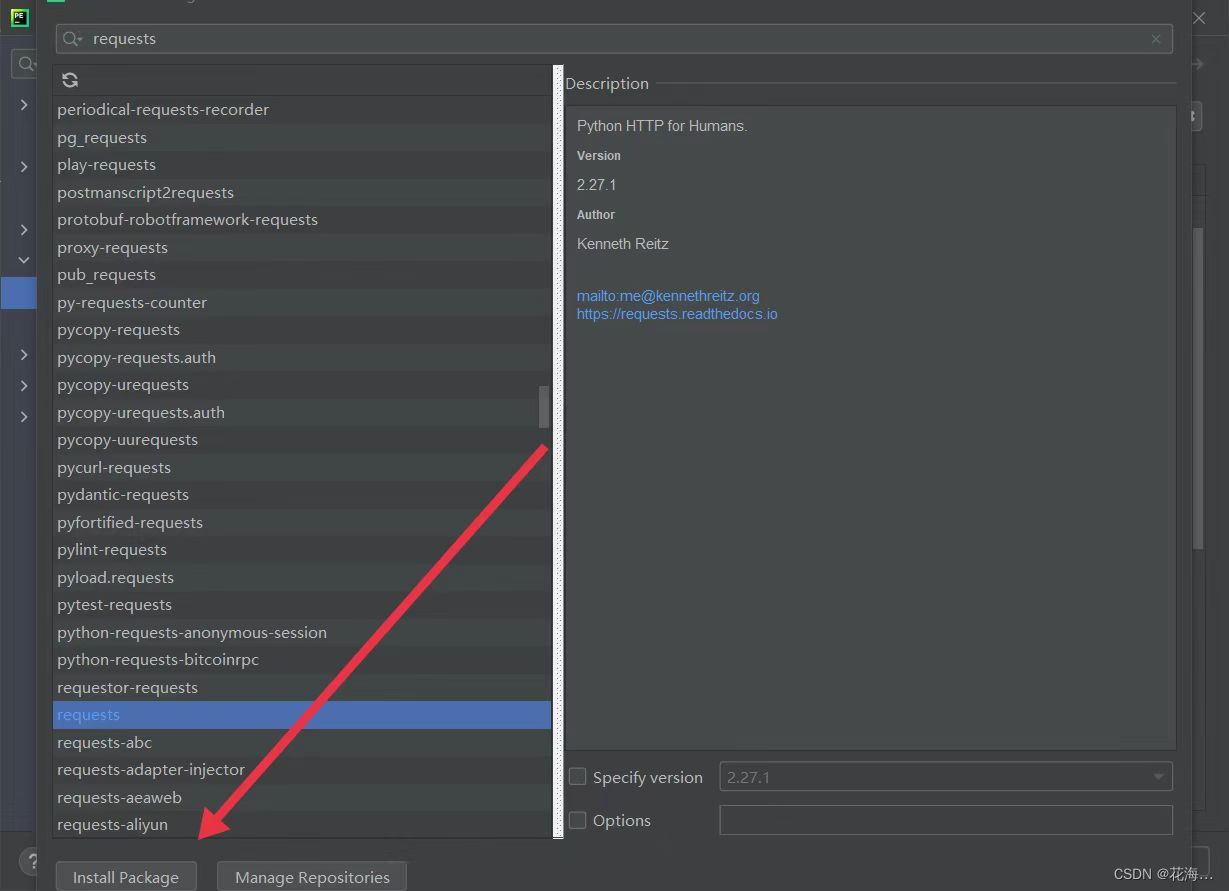
Task: Select pub_requests package
Action: tap(302, 275)
